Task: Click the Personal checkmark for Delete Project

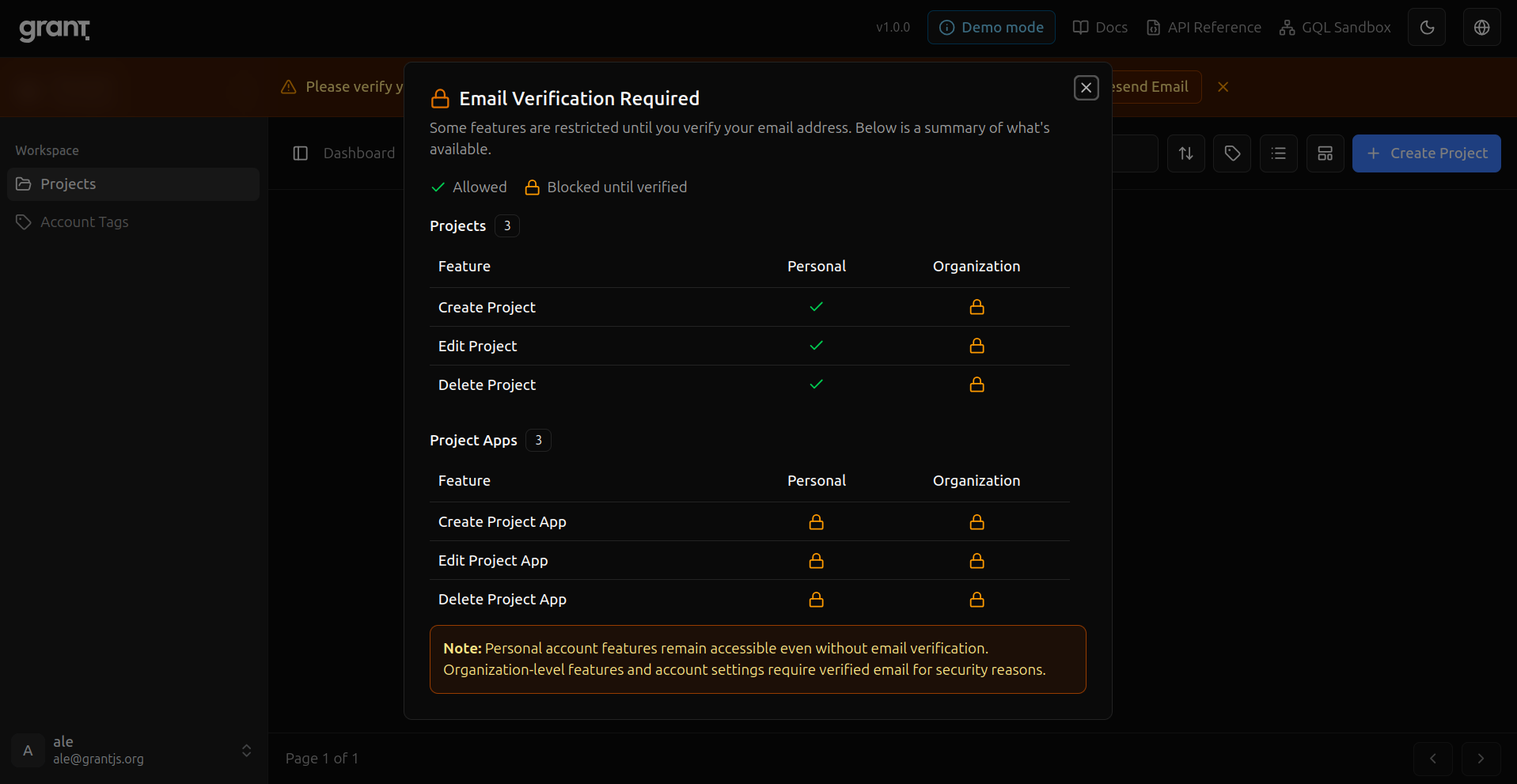Action: tap(816, 384)
